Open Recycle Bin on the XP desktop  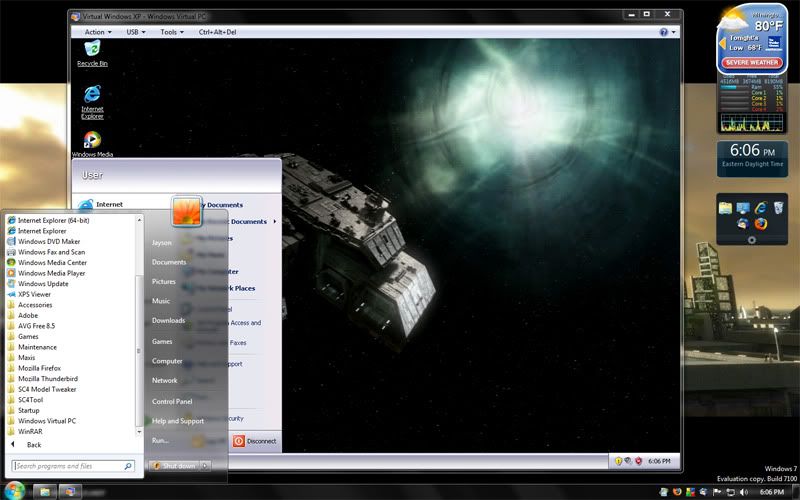(92, 53)
